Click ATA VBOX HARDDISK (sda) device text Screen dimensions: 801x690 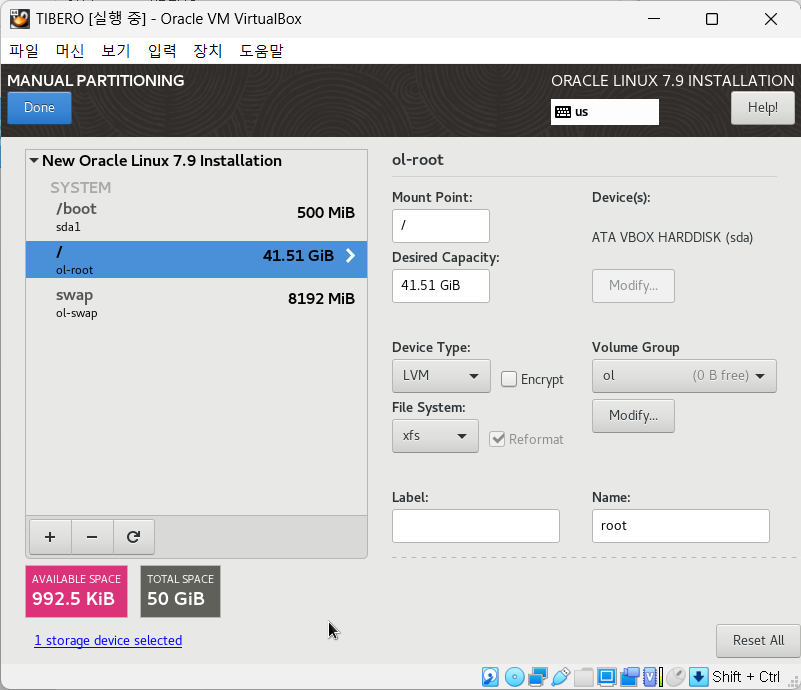pos(672,237)
